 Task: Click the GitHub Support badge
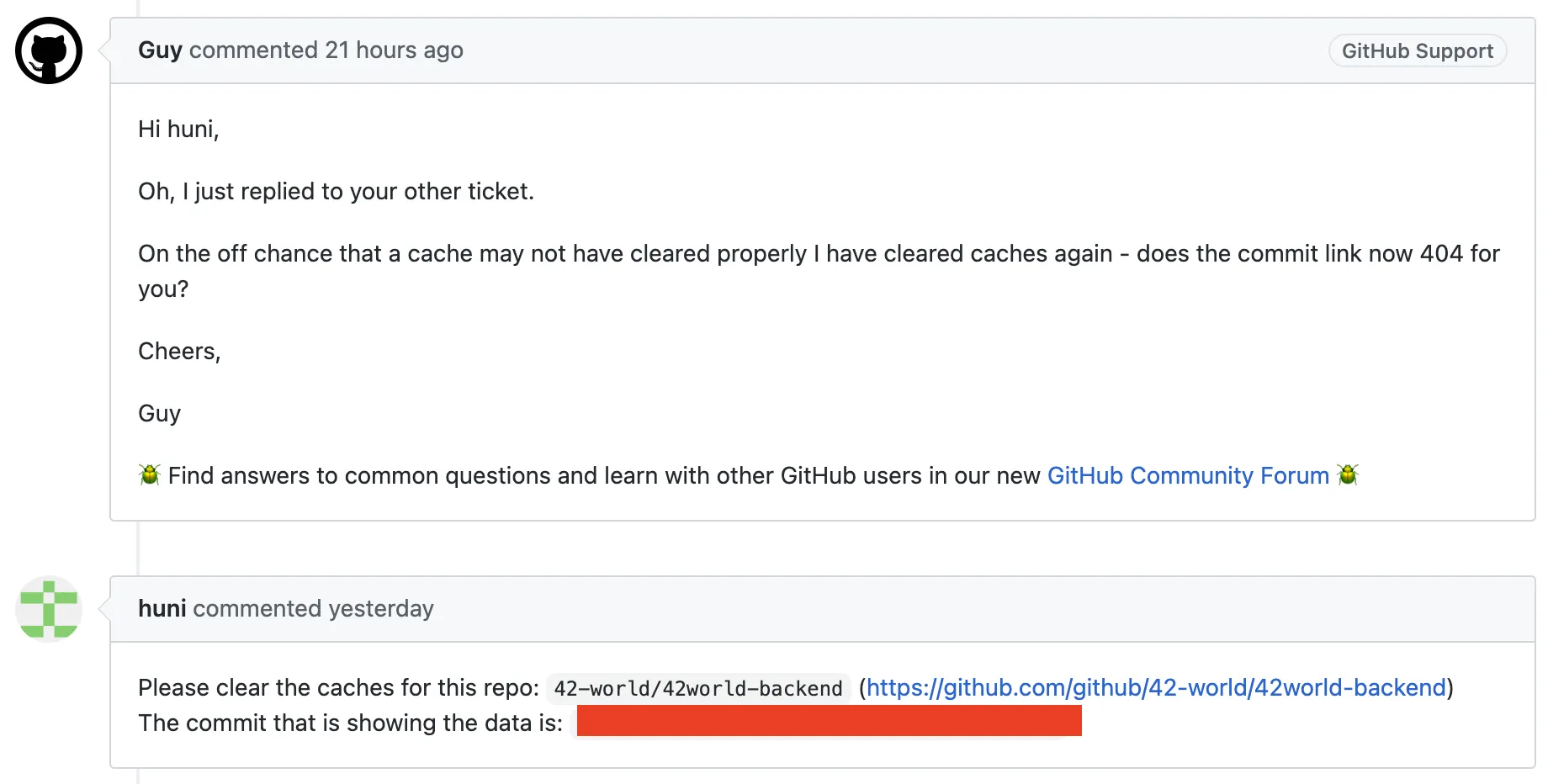1417,50
